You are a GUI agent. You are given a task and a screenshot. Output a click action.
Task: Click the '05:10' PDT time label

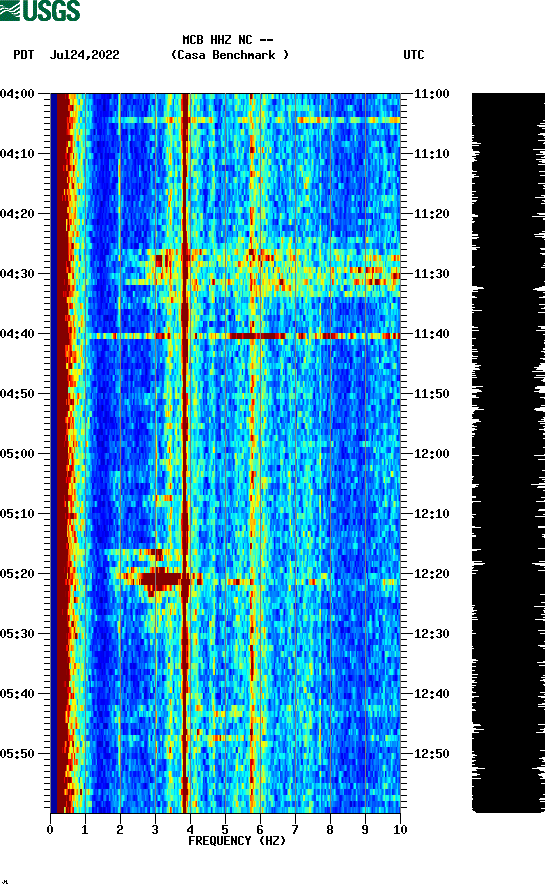click(x=17, y=514)
